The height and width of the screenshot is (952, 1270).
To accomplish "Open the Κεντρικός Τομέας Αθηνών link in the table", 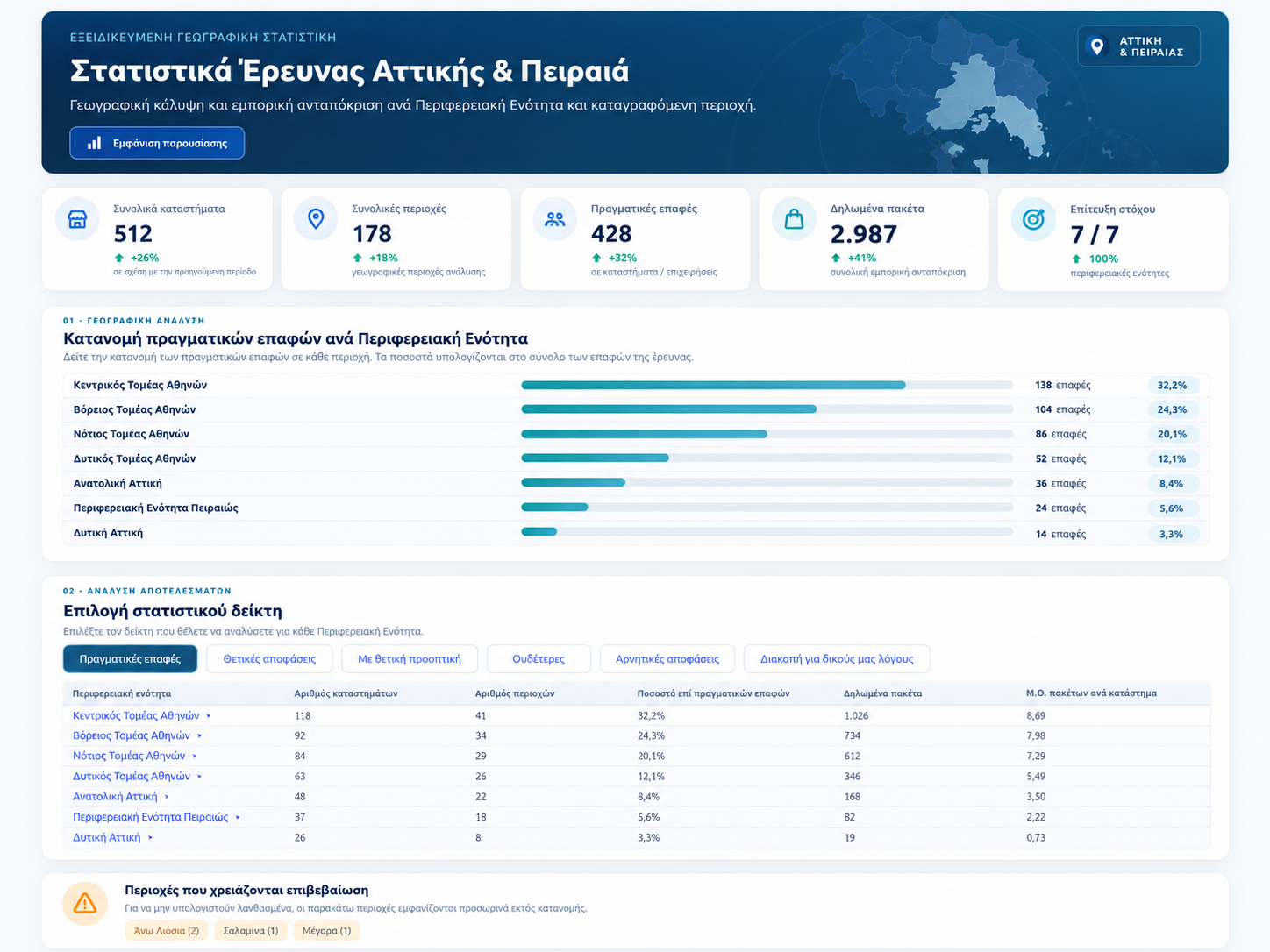I will tap(136, 716).
